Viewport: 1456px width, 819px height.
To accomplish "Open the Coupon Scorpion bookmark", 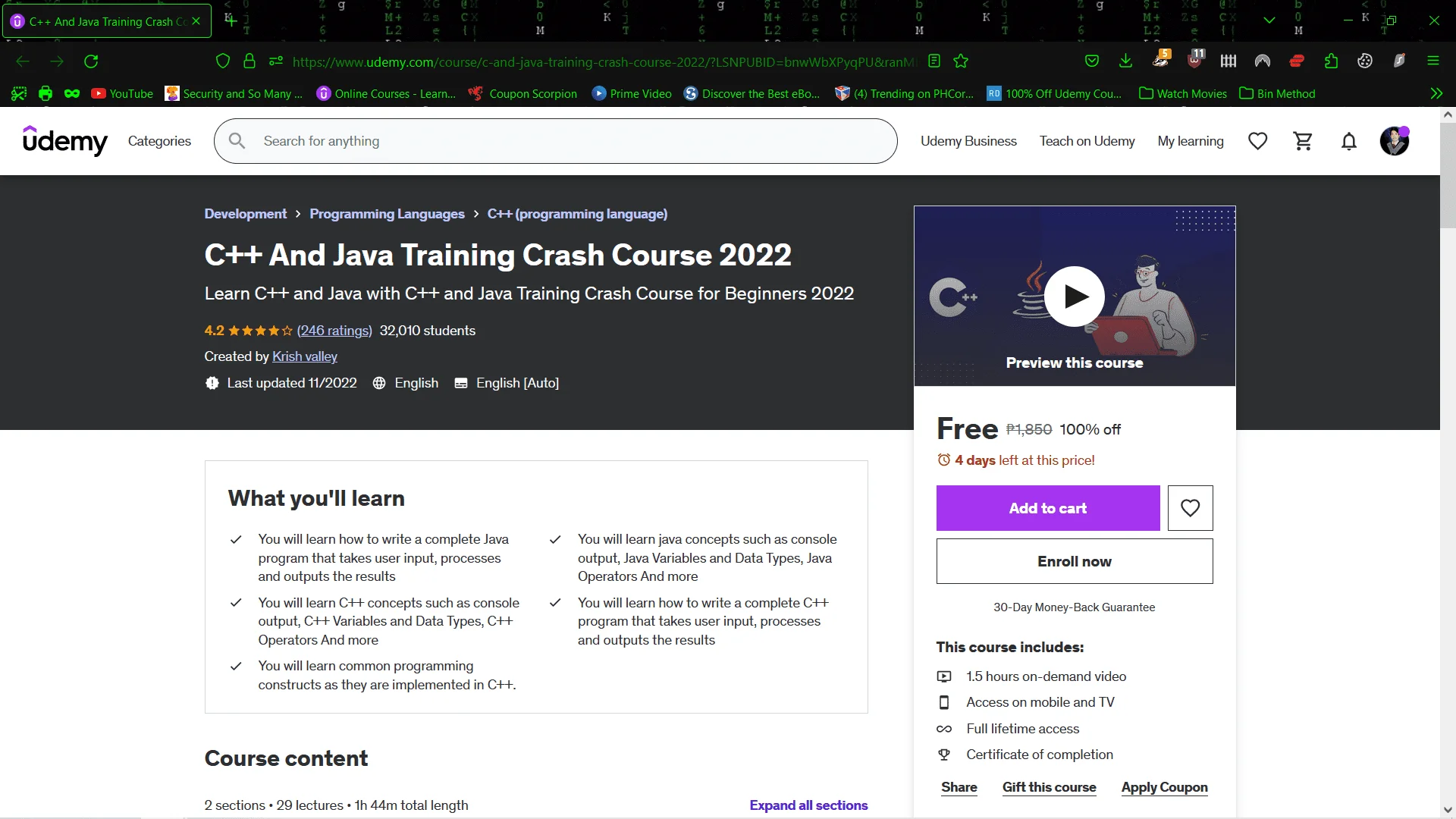I will pos(523,94).
